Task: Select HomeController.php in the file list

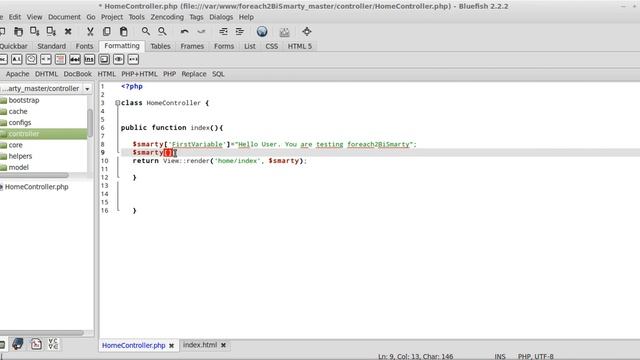Action: tap(36, 187)
